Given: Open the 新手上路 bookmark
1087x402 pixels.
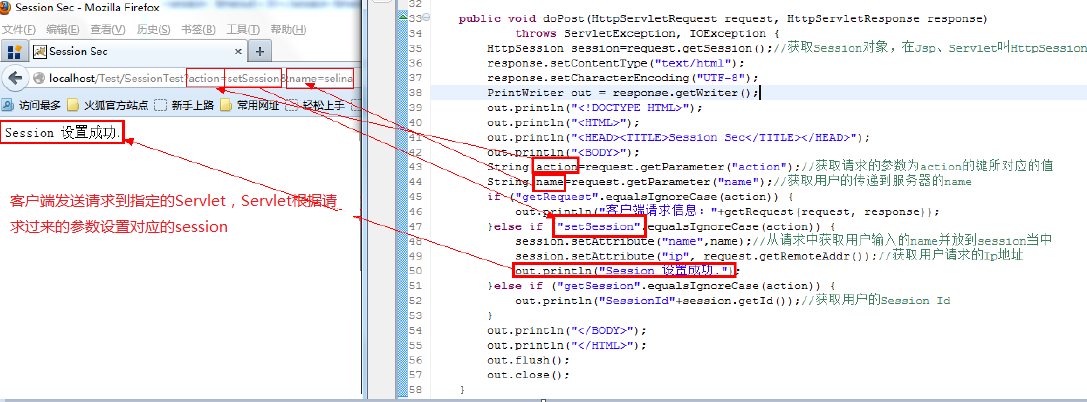Looking at the screenshot, I should 184,105.
